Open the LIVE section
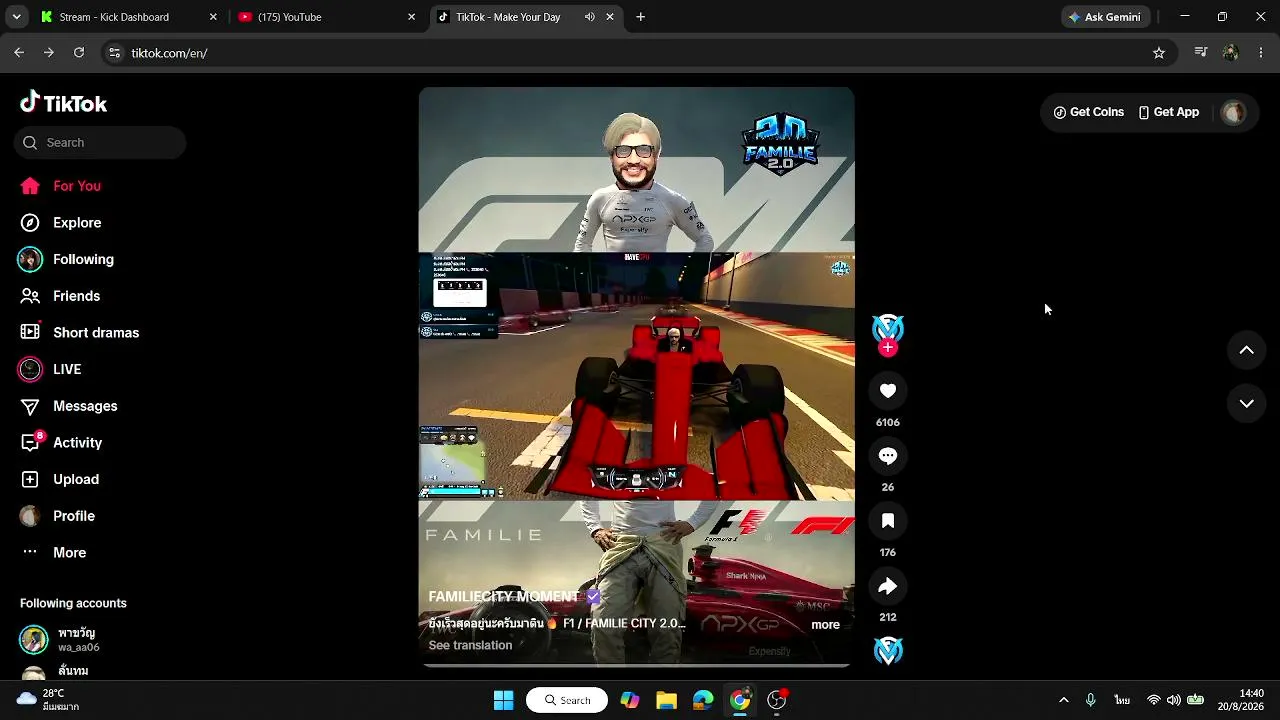The height and width of the screenshot is (720, 1280). 50,369
